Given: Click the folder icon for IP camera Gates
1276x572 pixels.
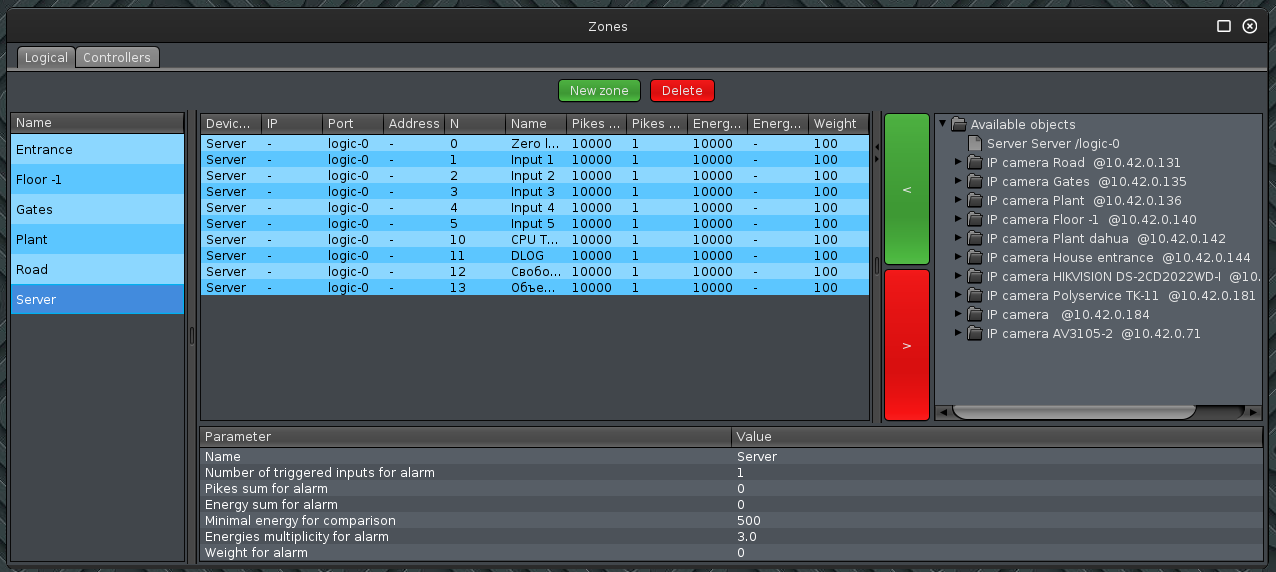Looking at the screenshot, I should 975,182.
